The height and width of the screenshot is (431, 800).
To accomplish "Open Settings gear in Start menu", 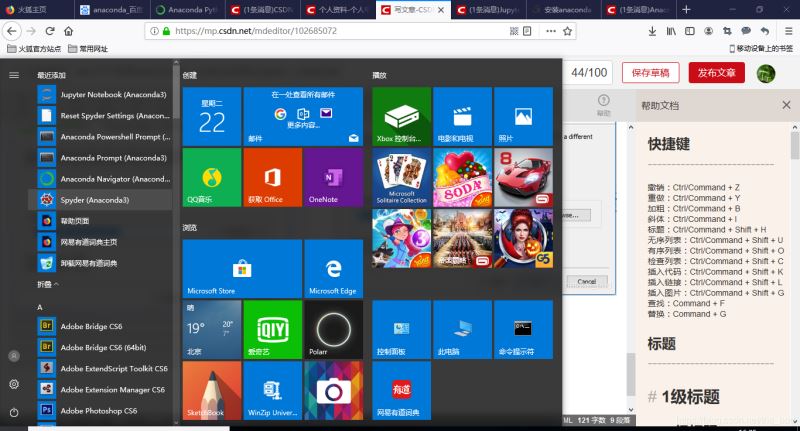I will click(x=14, y=384).
